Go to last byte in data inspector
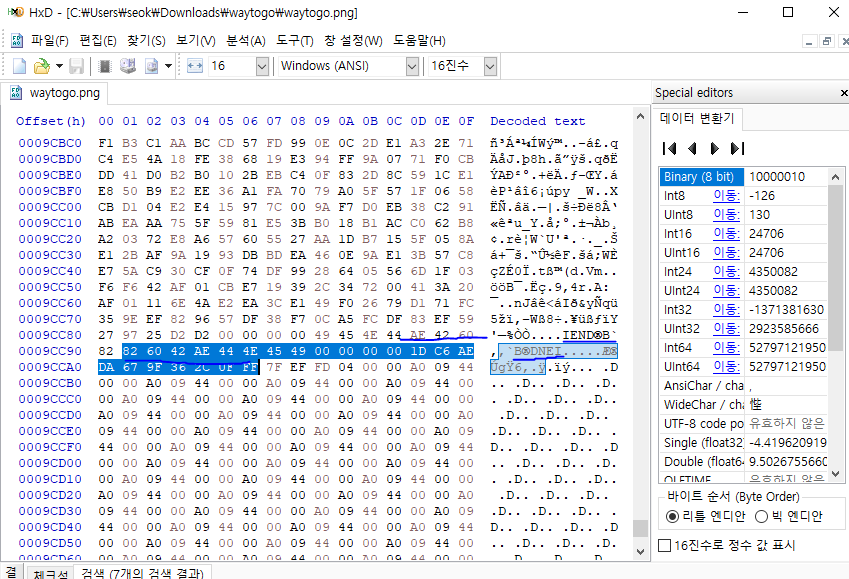849x579 pixels. 737,148
